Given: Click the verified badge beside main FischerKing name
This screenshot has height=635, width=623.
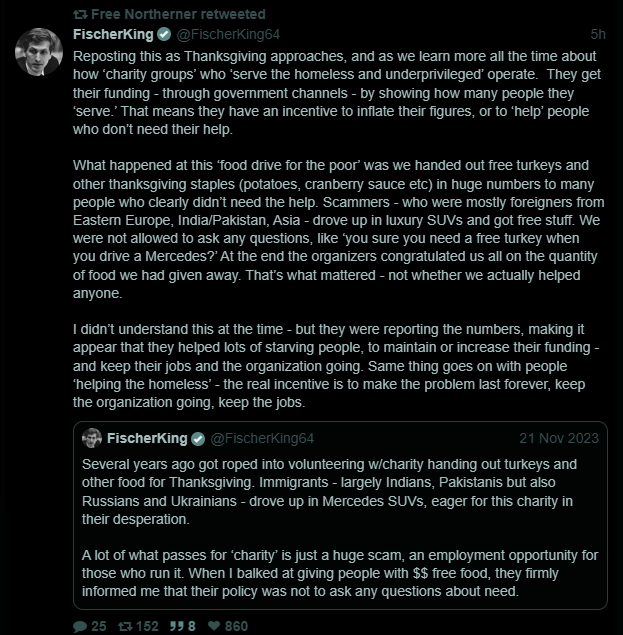Looking at the screenshot, I should point(162,35).
